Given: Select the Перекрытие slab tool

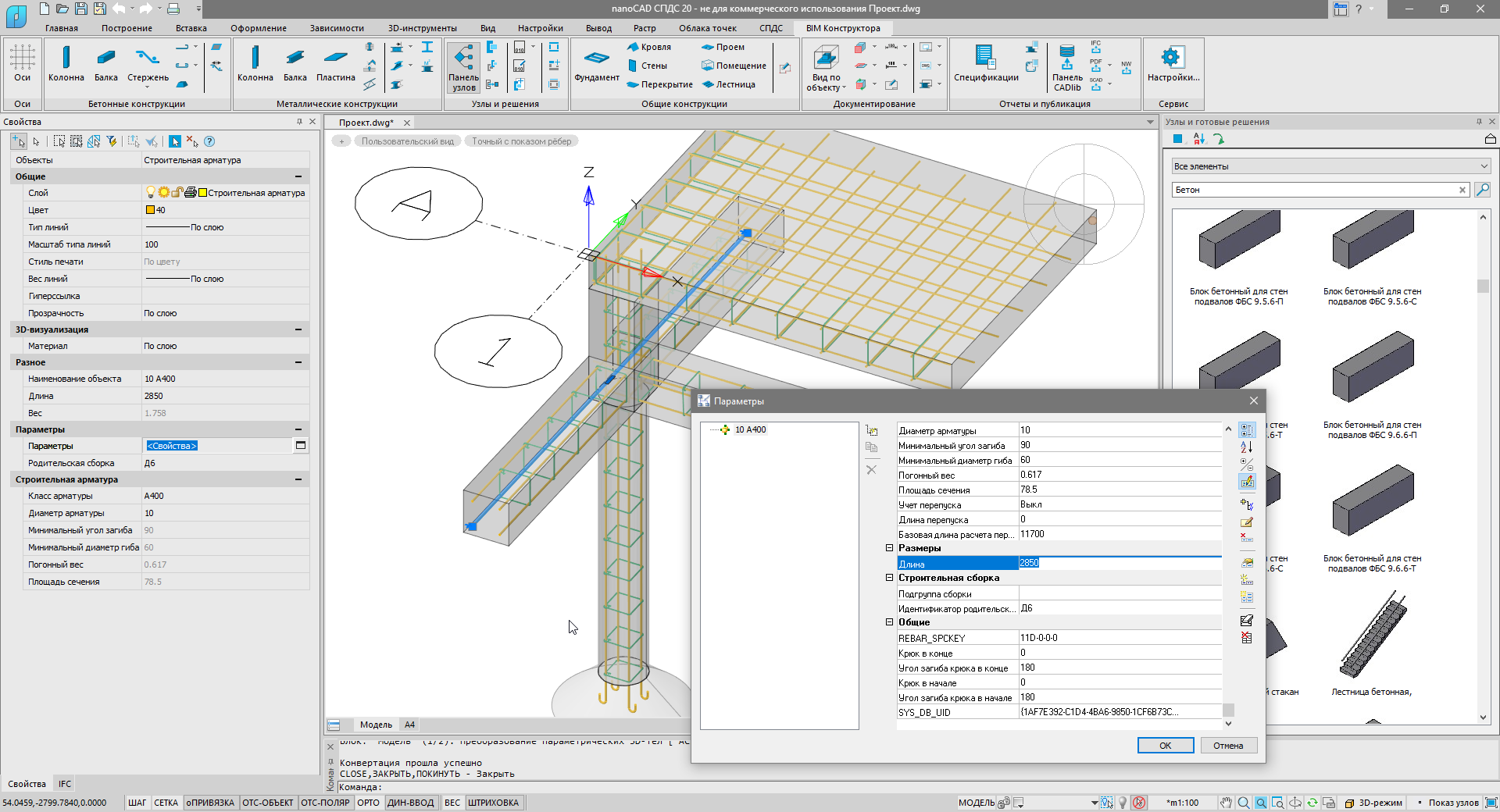Looking at the screenshot, I should click(660, 84).
